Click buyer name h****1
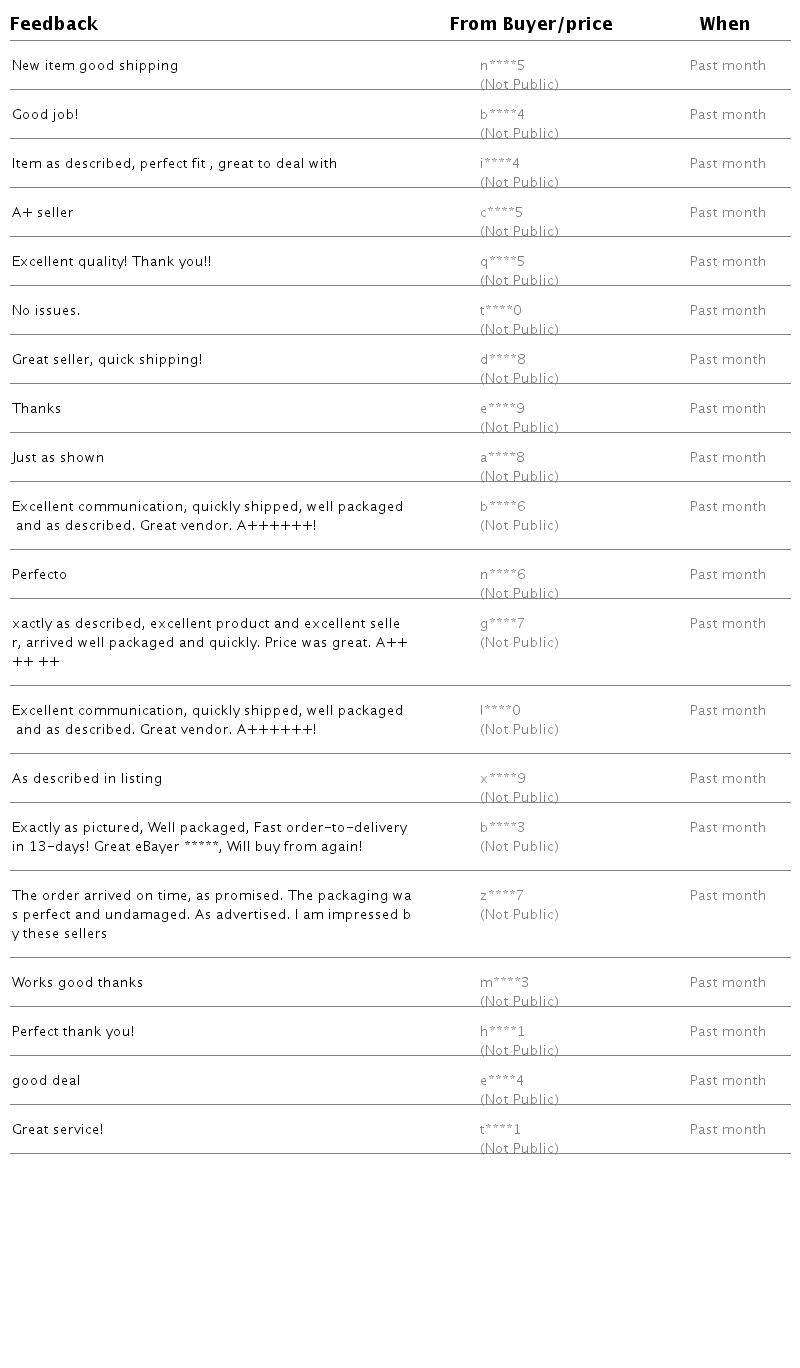 tap(502, 1032)
